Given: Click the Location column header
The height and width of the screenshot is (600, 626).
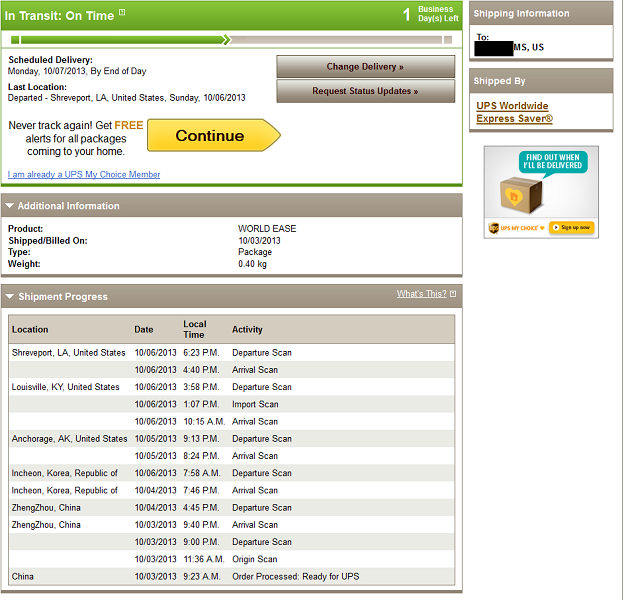Looking at the screenshot, I should coord(30,330).
